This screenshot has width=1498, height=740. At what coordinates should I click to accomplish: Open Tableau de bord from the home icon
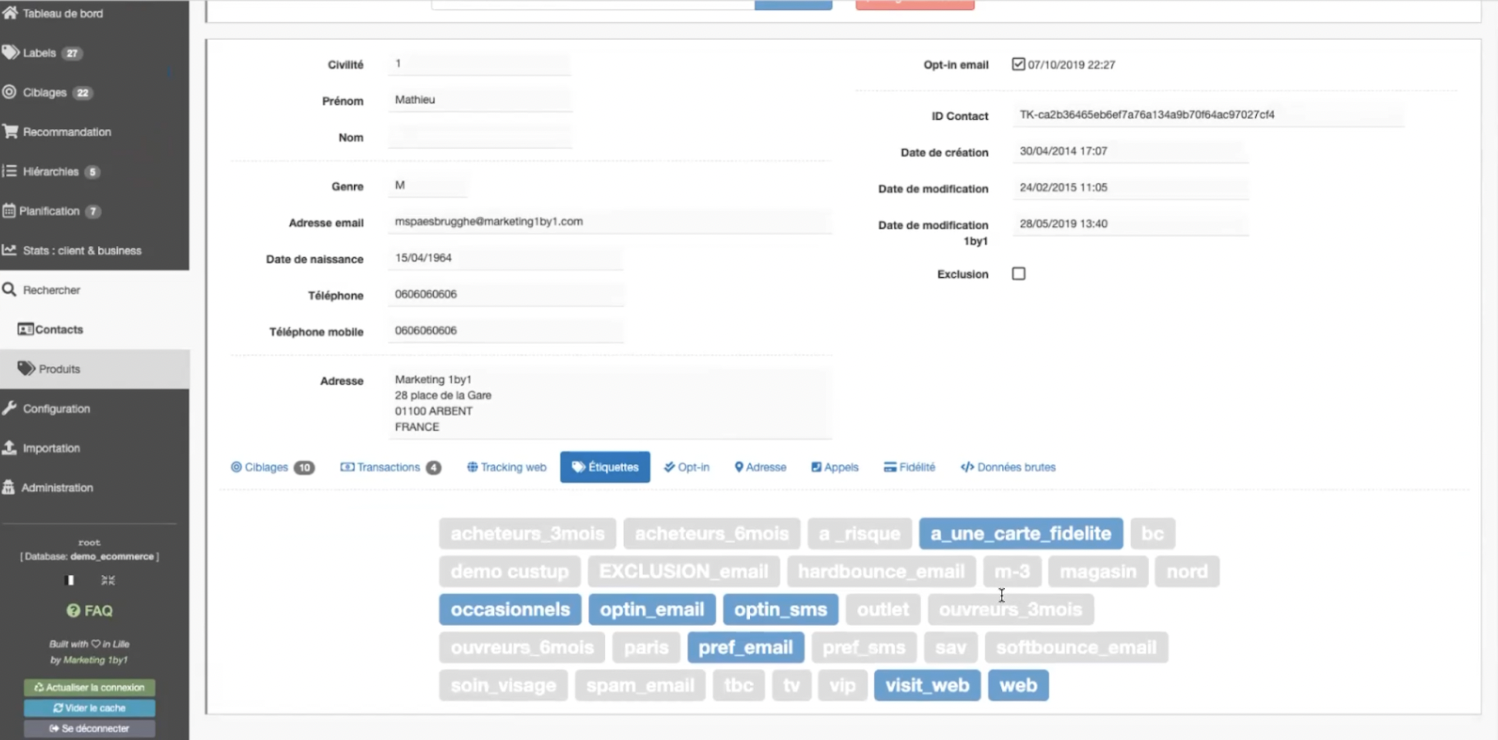pos(10,13)
